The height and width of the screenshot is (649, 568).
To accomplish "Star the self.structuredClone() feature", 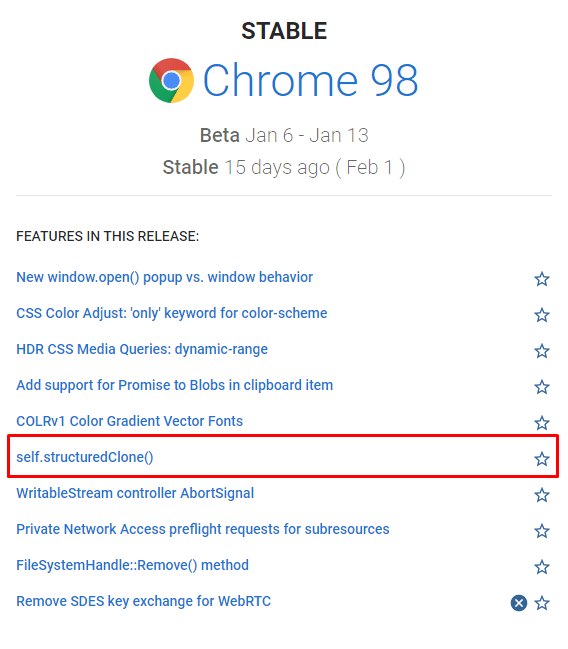I will (x=542, y=459).
